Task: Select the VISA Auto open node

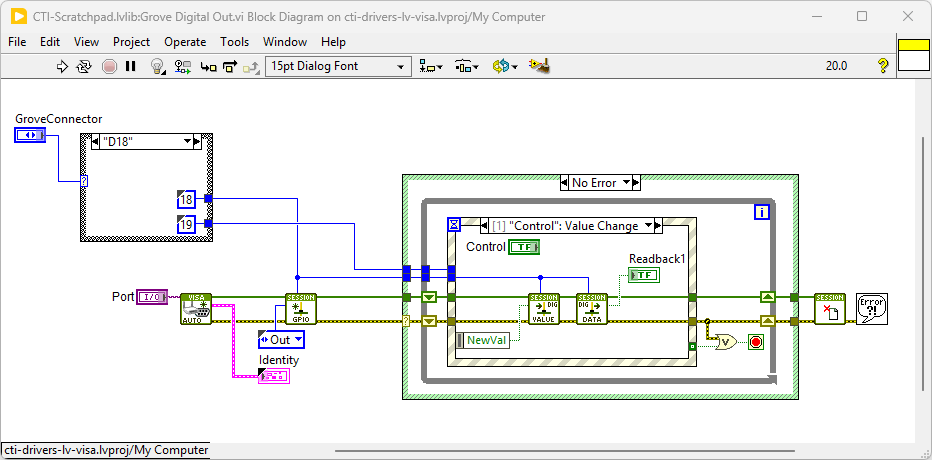Action: pos(196,309)
